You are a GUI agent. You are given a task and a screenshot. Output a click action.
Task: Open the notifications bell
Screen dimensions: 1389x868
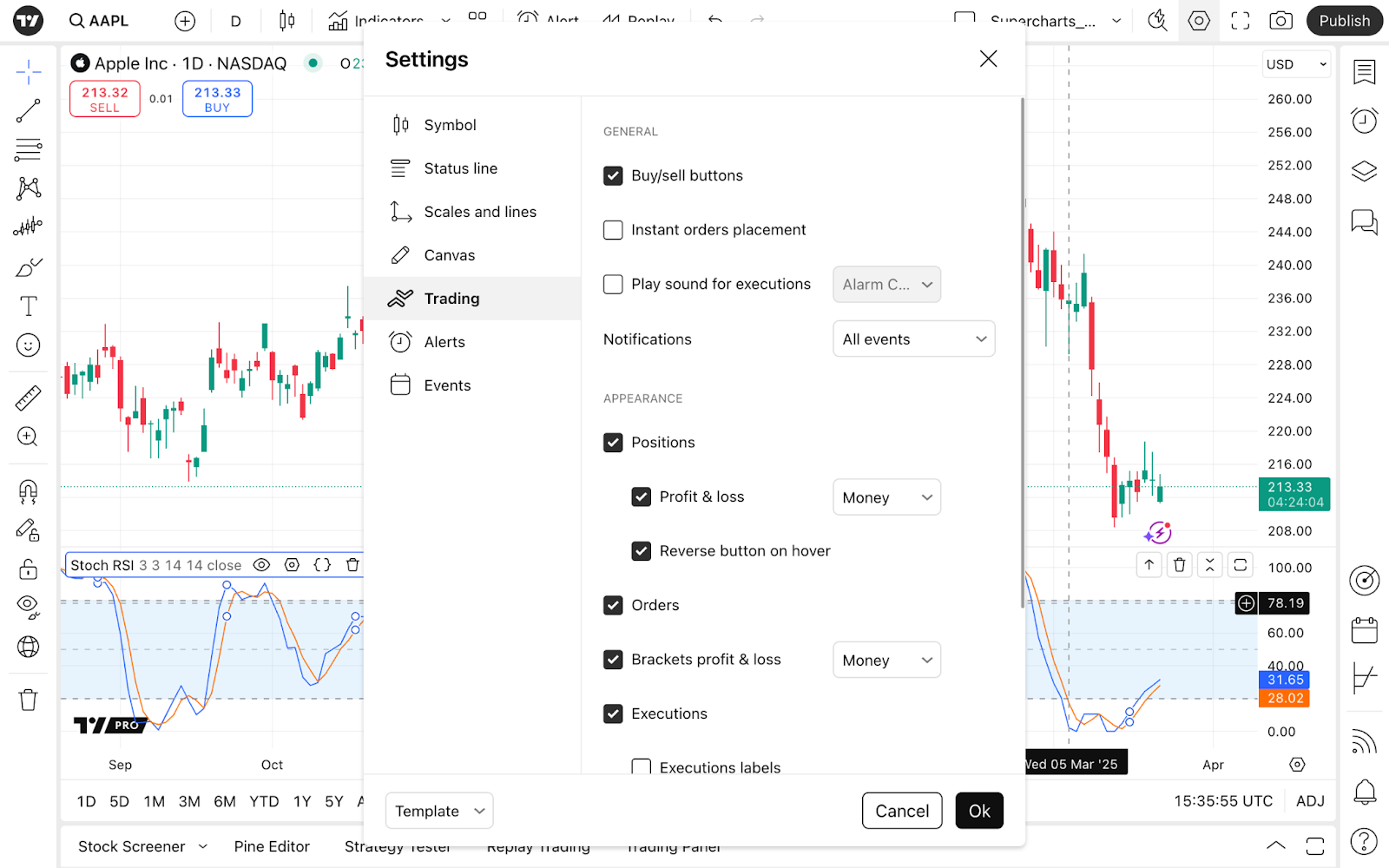pos(1365,792)
